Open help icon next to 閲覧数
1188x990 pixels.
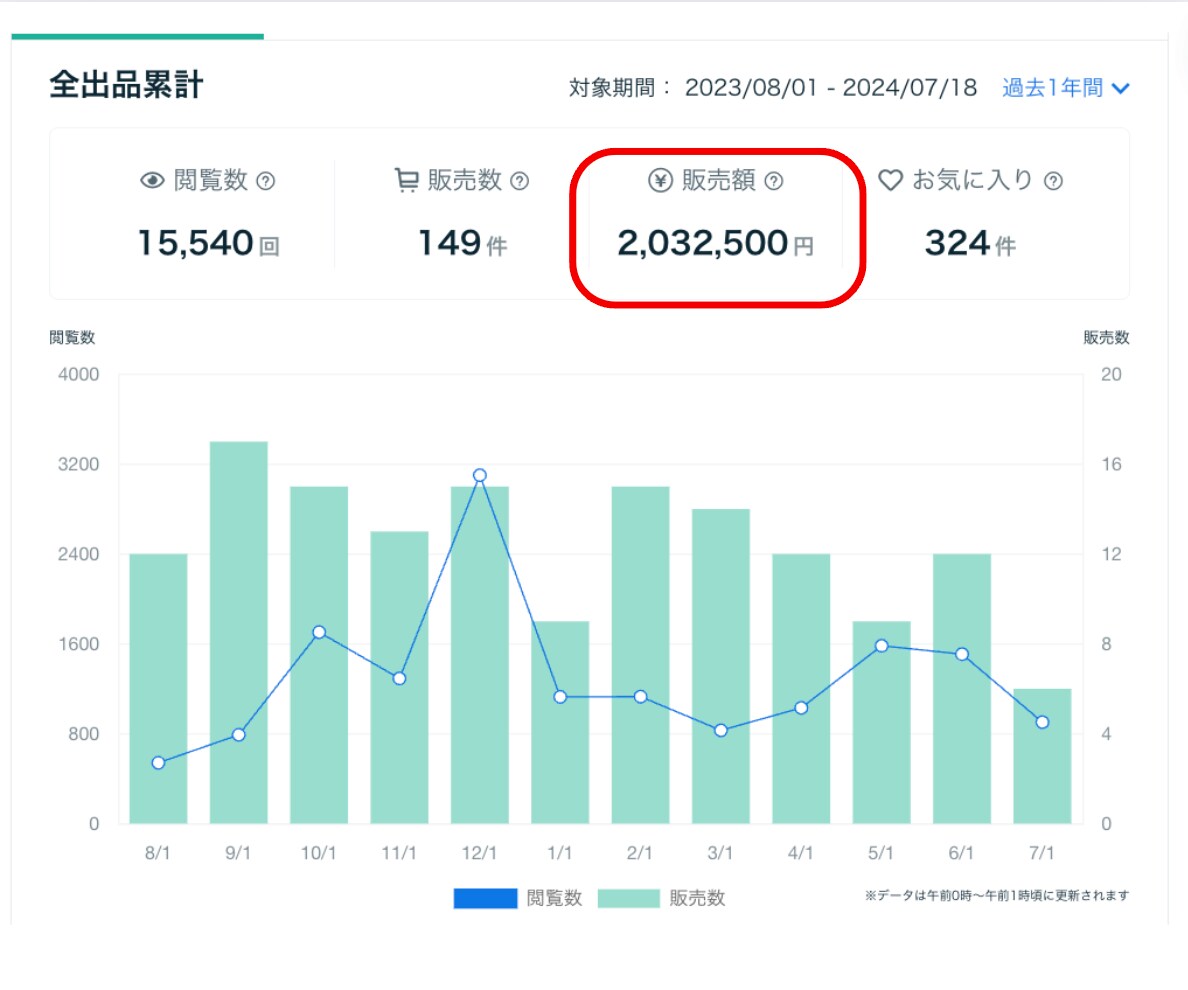(x=265, y=181)
